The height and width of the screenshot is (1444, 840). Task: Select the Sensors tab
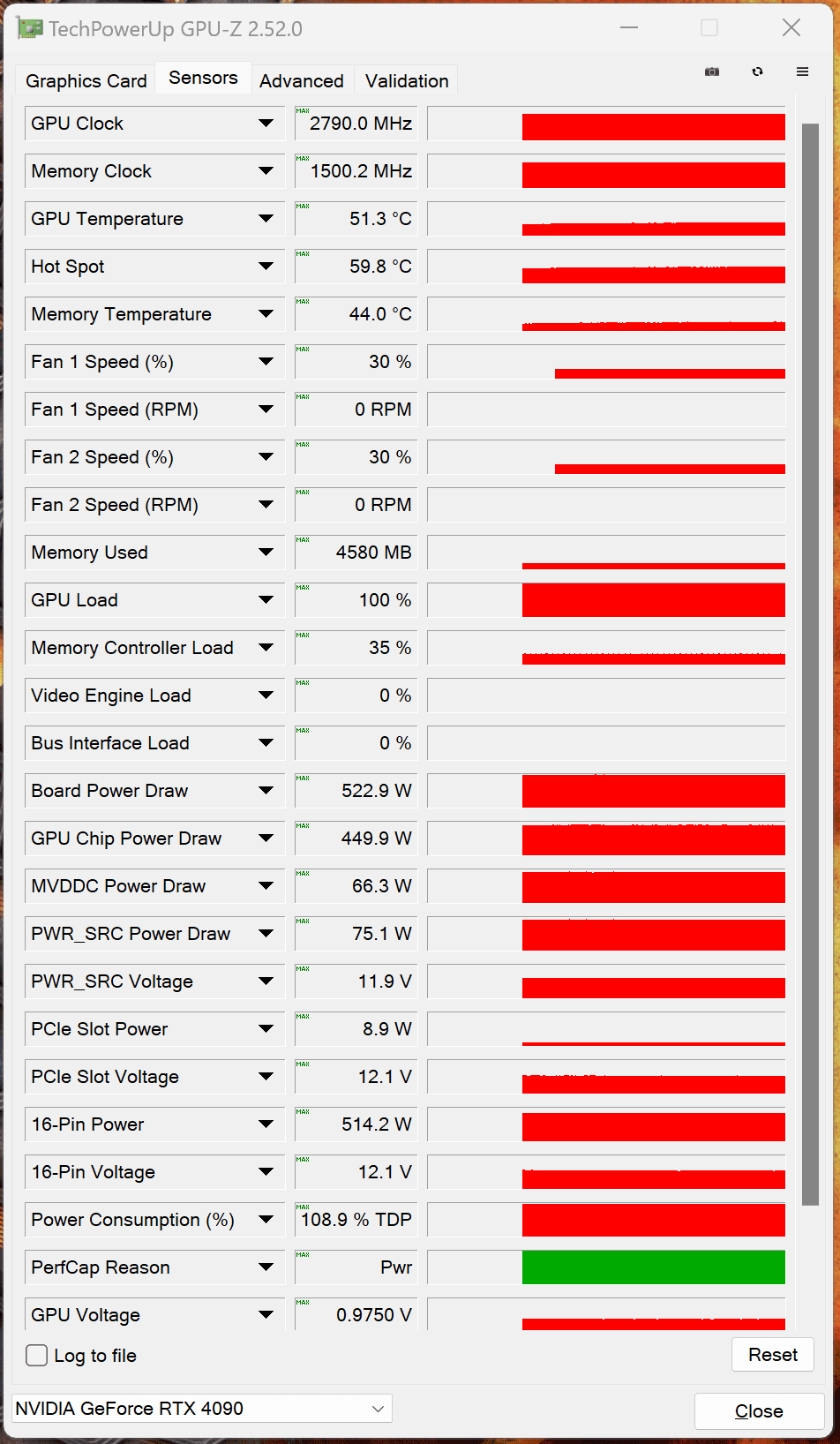(203, 78)
